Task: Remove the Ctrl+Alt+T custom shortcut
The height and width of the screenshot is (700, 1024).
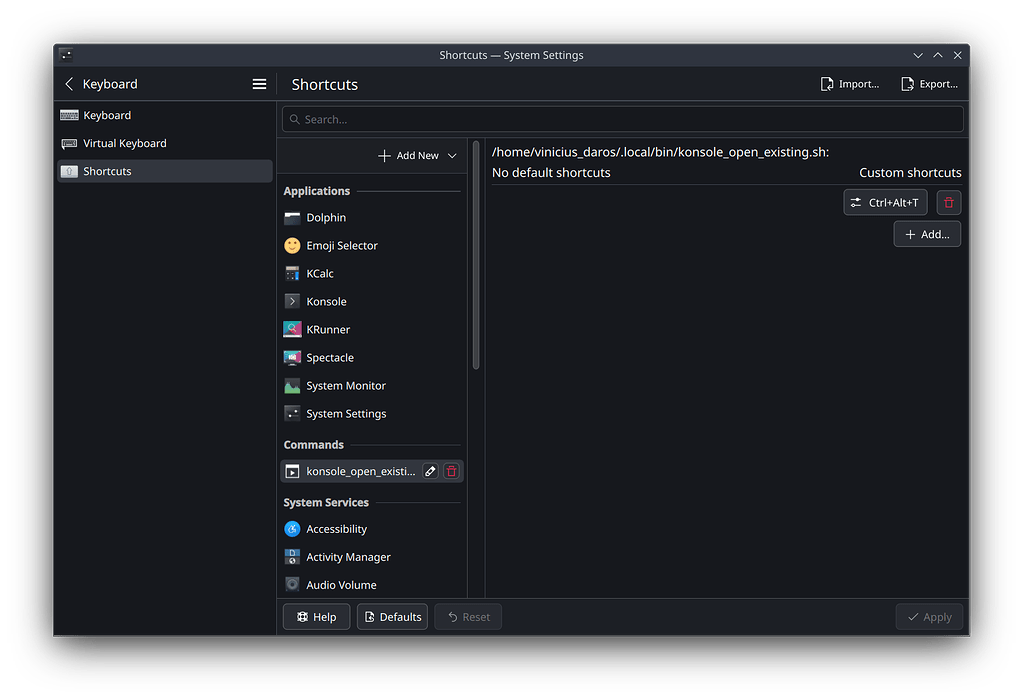Action: pos(948,203)
